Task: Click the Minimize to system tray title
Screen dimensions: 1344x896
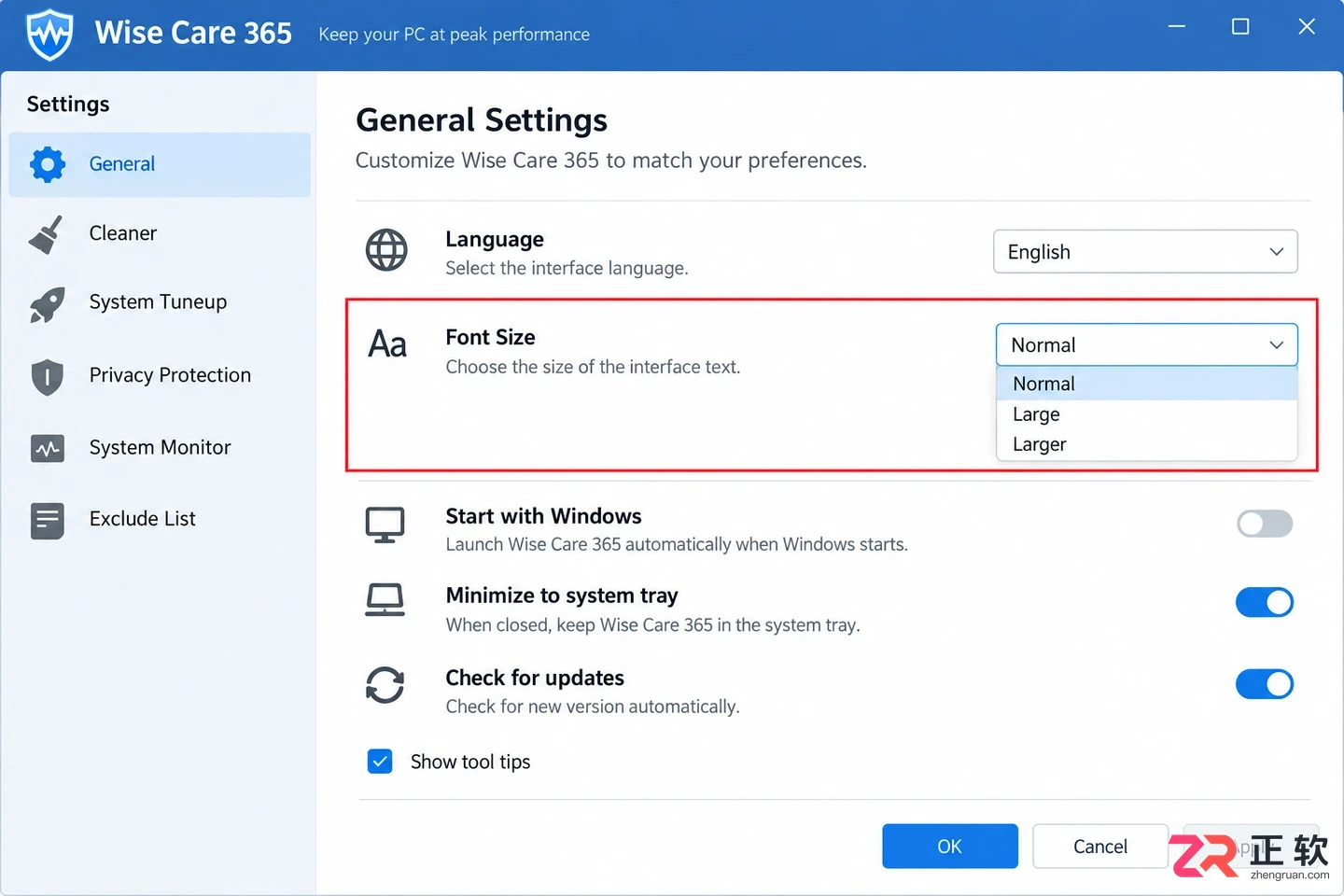Action: tap(562, 595)
